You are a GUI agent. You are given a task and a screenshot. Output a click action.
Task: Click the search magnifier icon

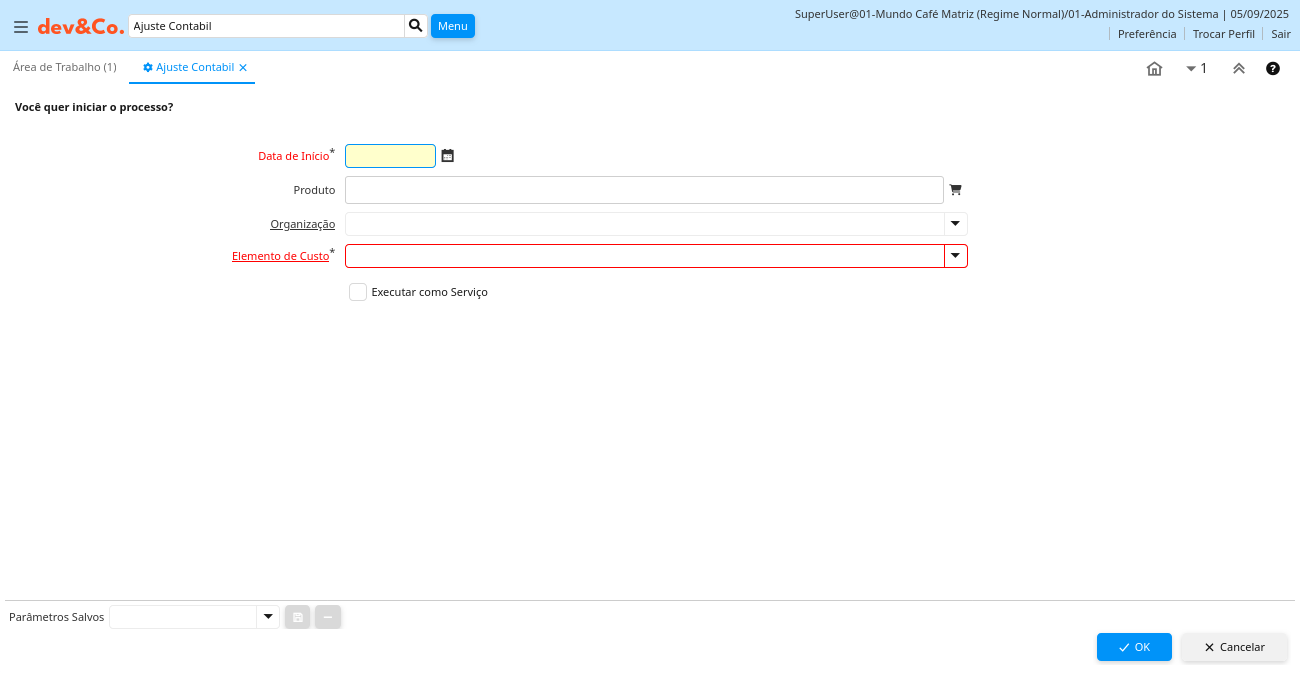pos(415,26)
